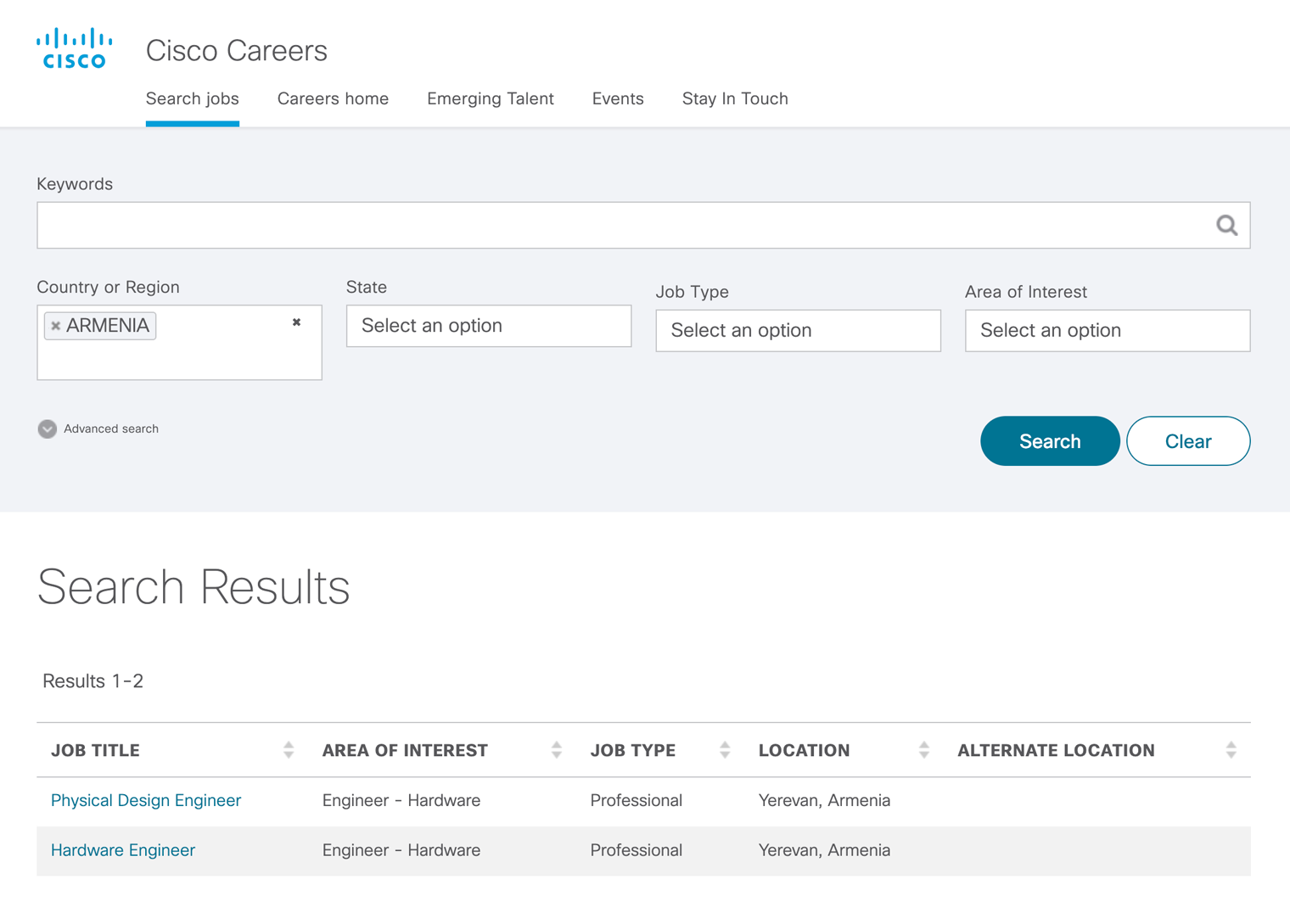Expand the Advanced search chevron icon
Viewport: 1290px width, 924px height.
[48, 428]
